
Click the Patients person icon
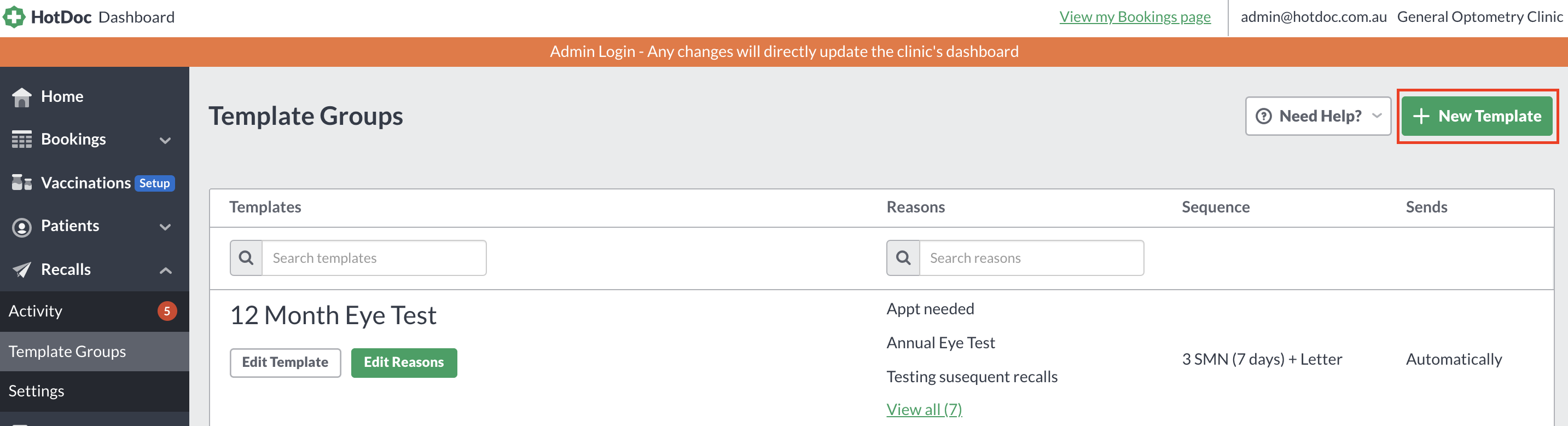(x=22, y=227)
